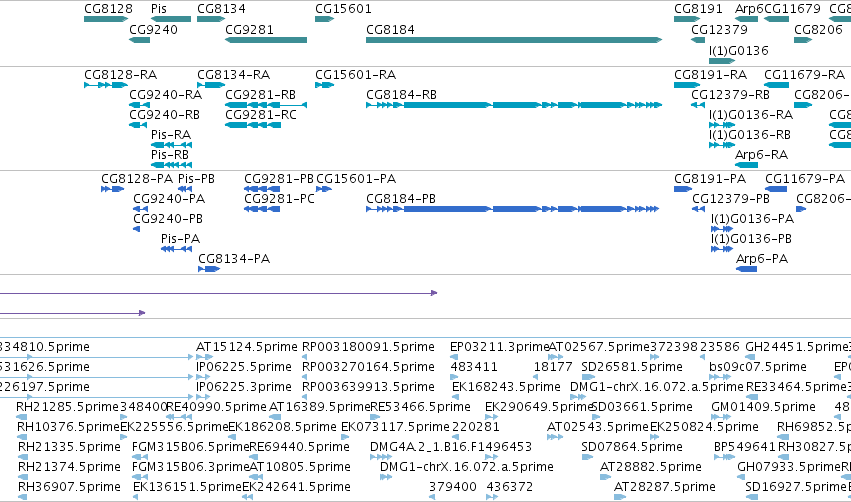
Task: Select the l(1)G0136-RB transcript label
Action: pos(750,135)
